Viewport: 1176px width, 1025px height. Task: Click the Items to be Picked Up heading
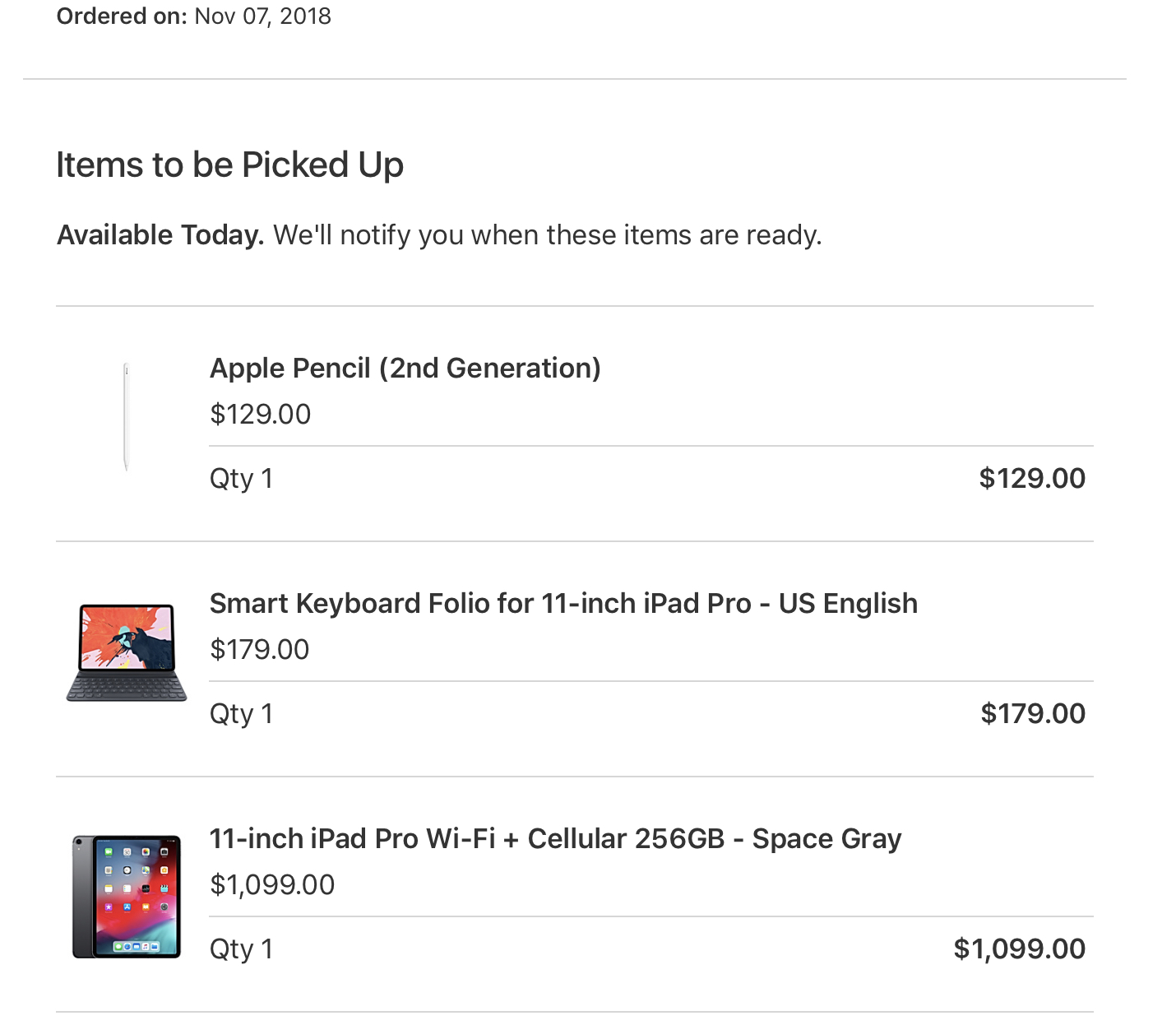[229, 165]
